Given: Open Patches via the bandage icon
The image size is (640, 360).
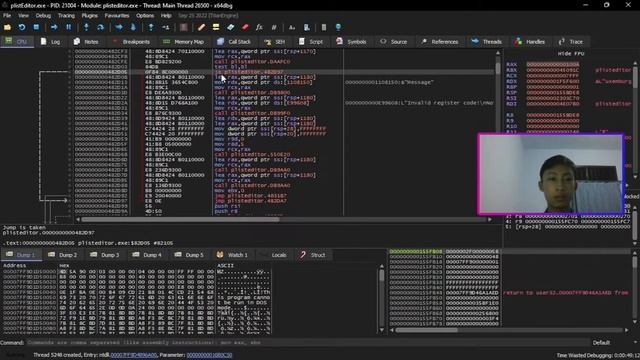Looking at the screenshot, I should (201, 27).
